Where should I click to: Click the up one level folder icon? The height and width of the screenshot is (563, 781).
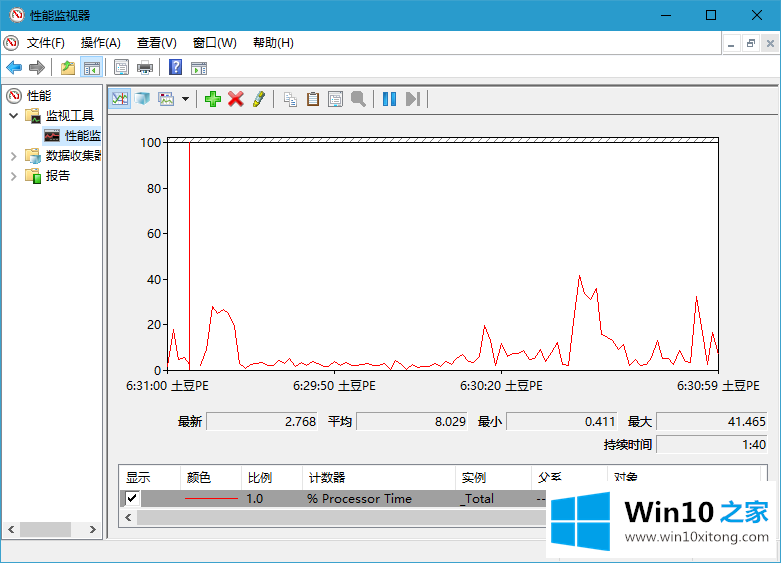[68, 67]
